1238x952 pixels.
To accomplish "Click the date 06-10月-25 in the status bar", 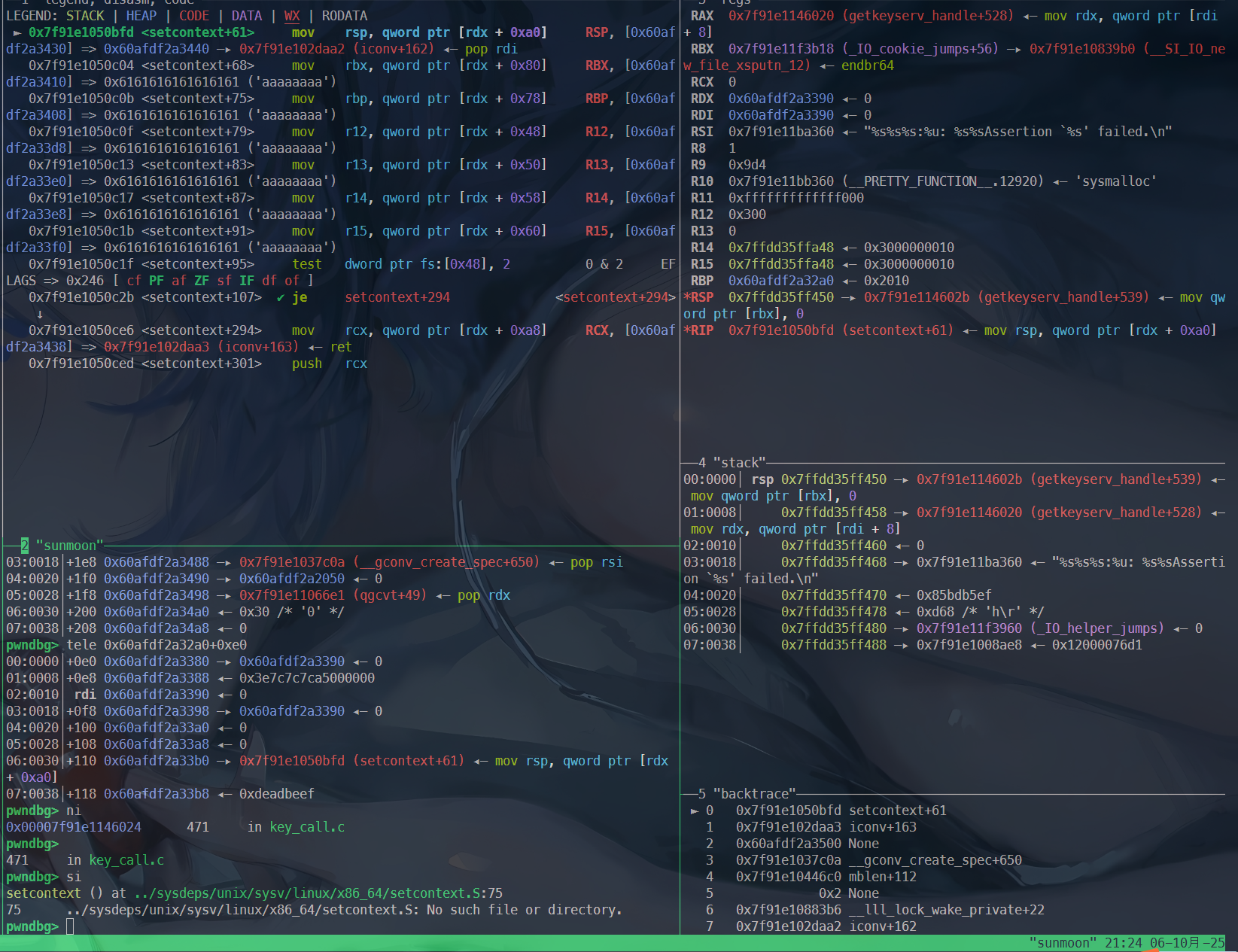I will (x=1188, y=943).
